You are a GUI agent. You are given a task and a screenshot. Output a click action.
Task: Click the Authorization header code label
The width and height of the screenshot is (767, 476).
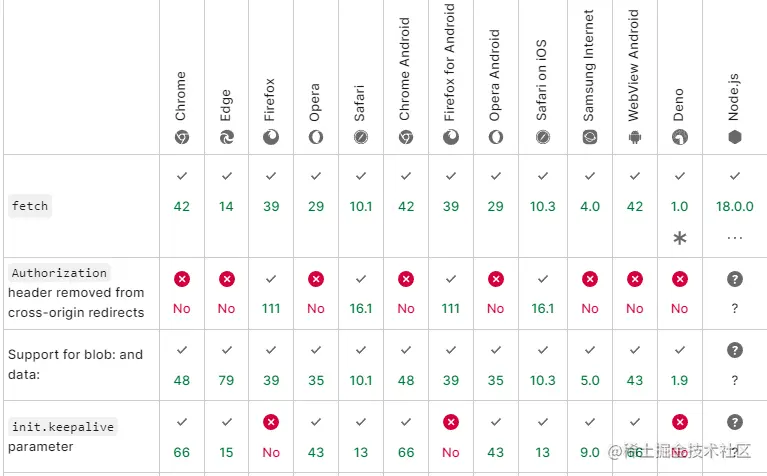click(59, 273)
